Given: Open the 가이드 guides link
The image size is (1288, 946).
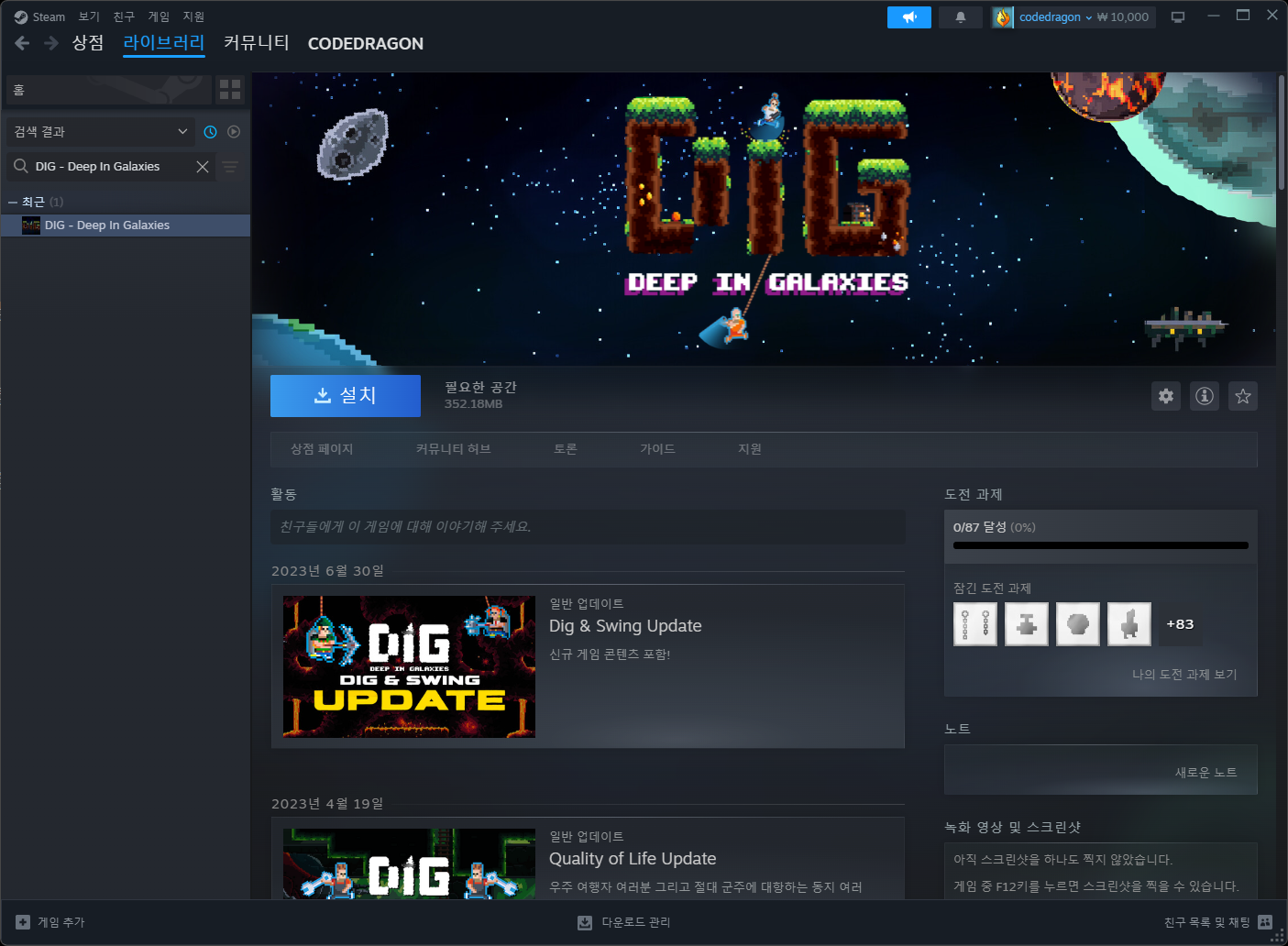Looking at the screenshot, I should point(657,449).
